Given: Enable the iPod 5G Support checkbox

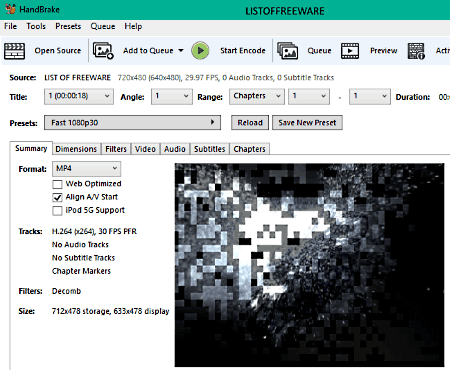Looking at the screenshot, I should [x=57, y=211].
